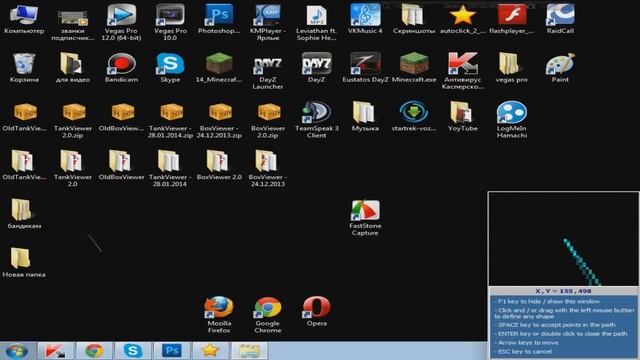The width and height of the screenshot is (640, 360).
Task: Click the capture magnifier preview
Action: pyautogui.click(x=563, y=239)
